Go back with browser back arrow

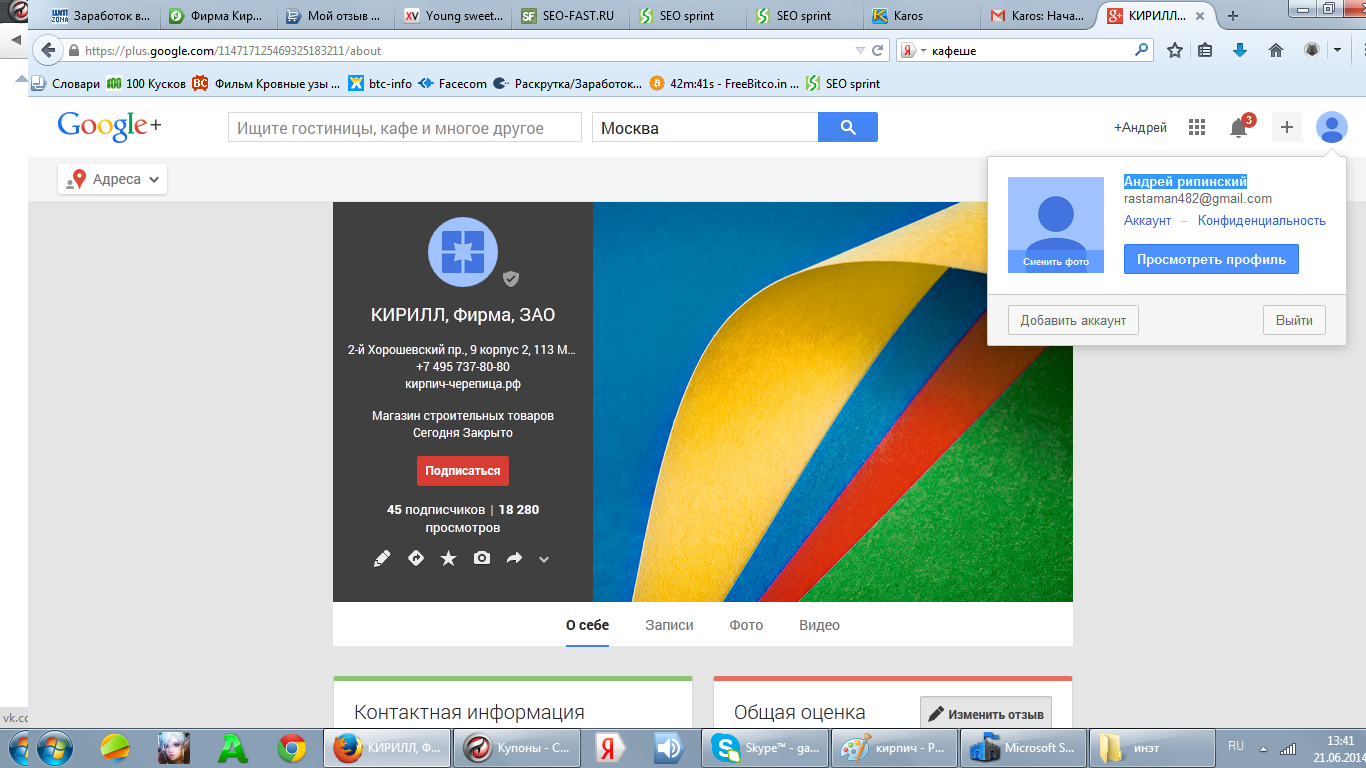[48, 50]
